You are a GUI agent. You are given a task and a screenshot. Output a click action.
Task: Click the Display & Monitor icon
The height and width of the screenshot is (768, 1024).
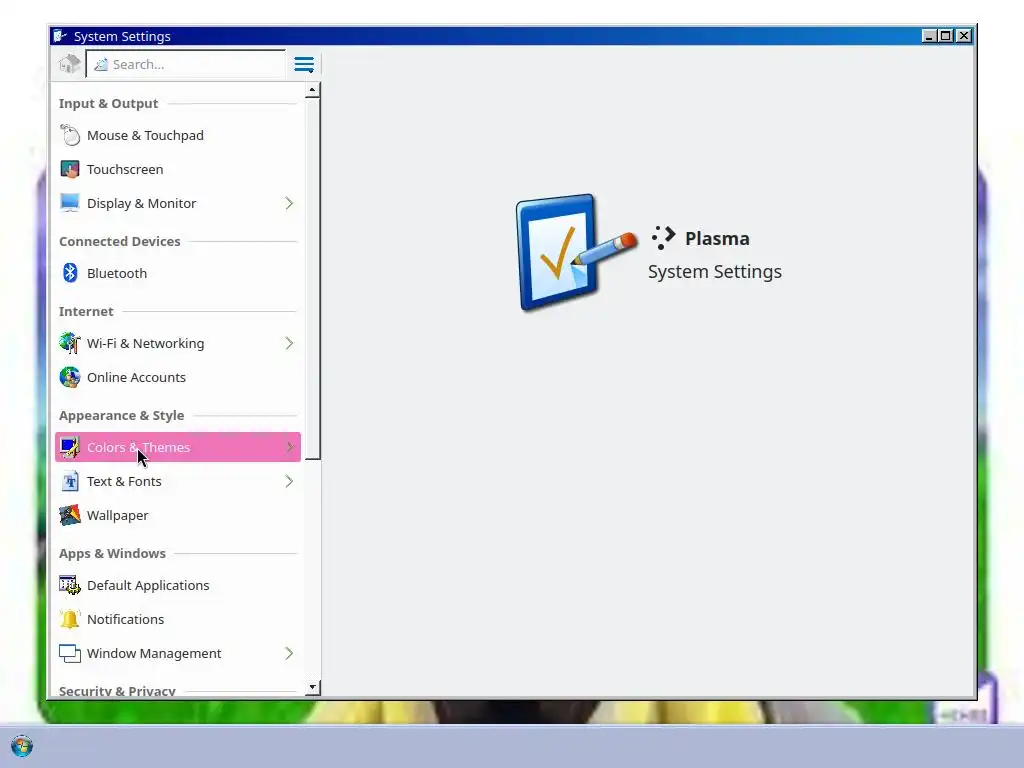[x=70, y=203]
